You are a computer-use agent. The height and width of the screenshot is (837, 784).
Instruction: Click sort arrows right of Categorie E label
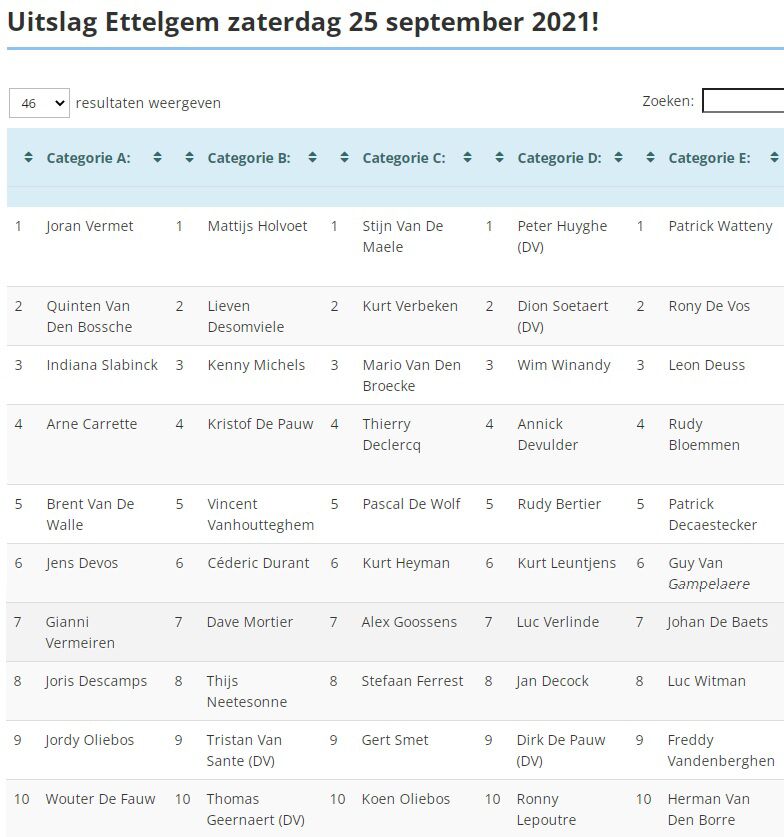point(774,157)
